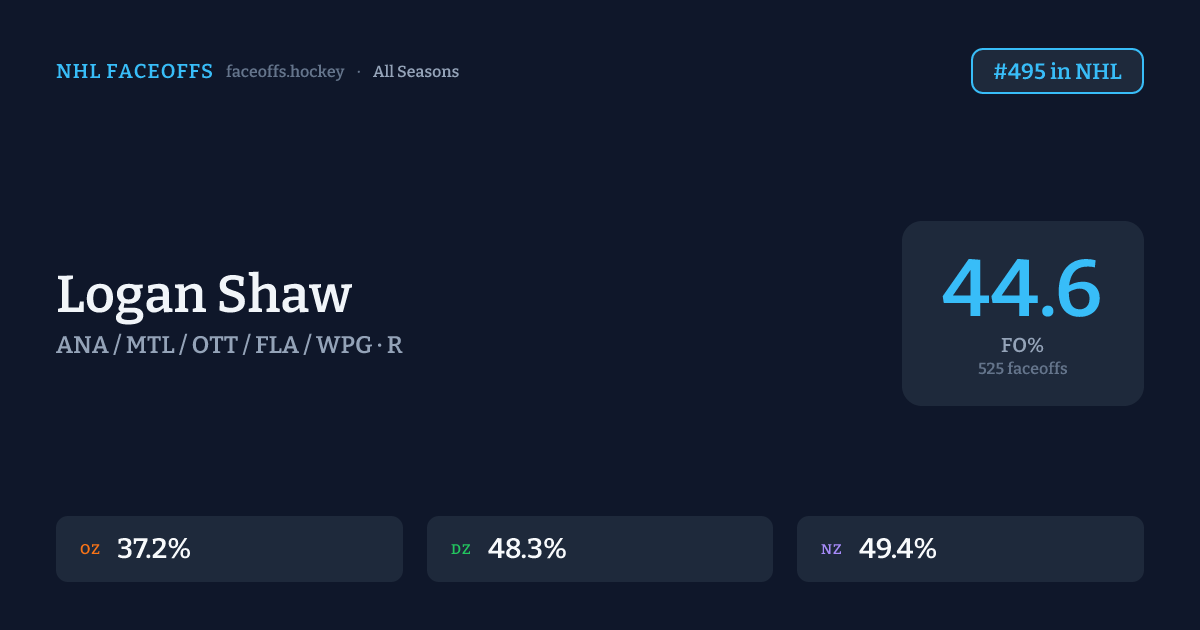Click the R position indicator
1200x630 pixels.
395,345
